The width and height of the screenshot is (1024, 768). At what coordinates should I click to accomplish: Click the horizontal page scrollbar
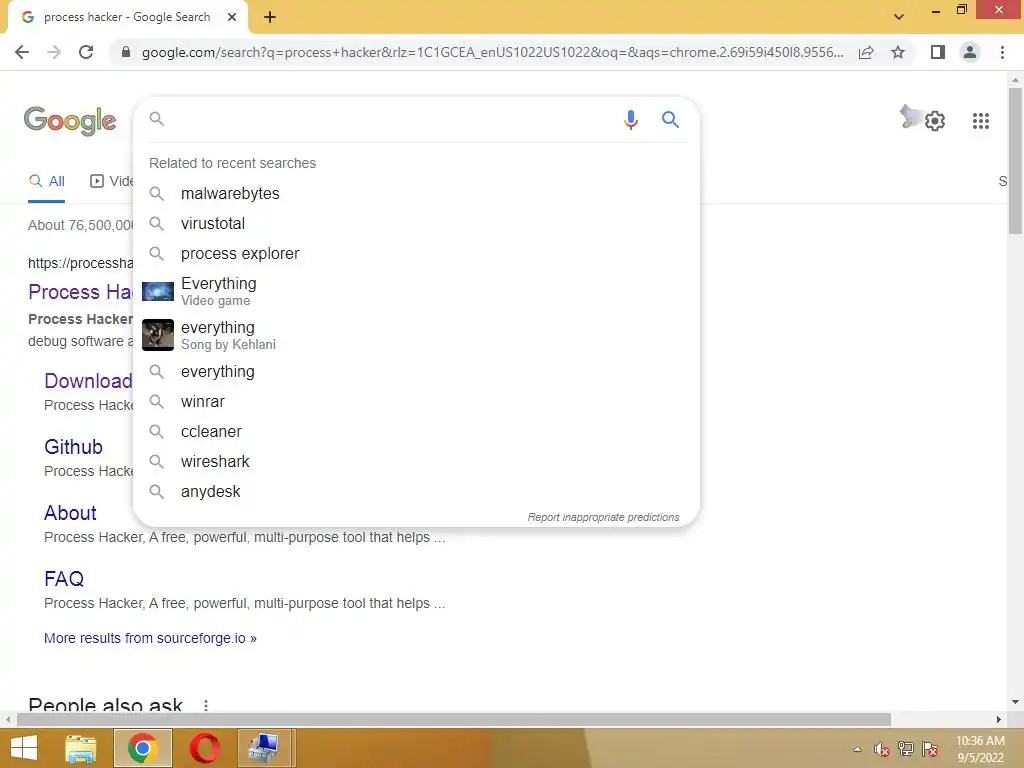[453, 720]
